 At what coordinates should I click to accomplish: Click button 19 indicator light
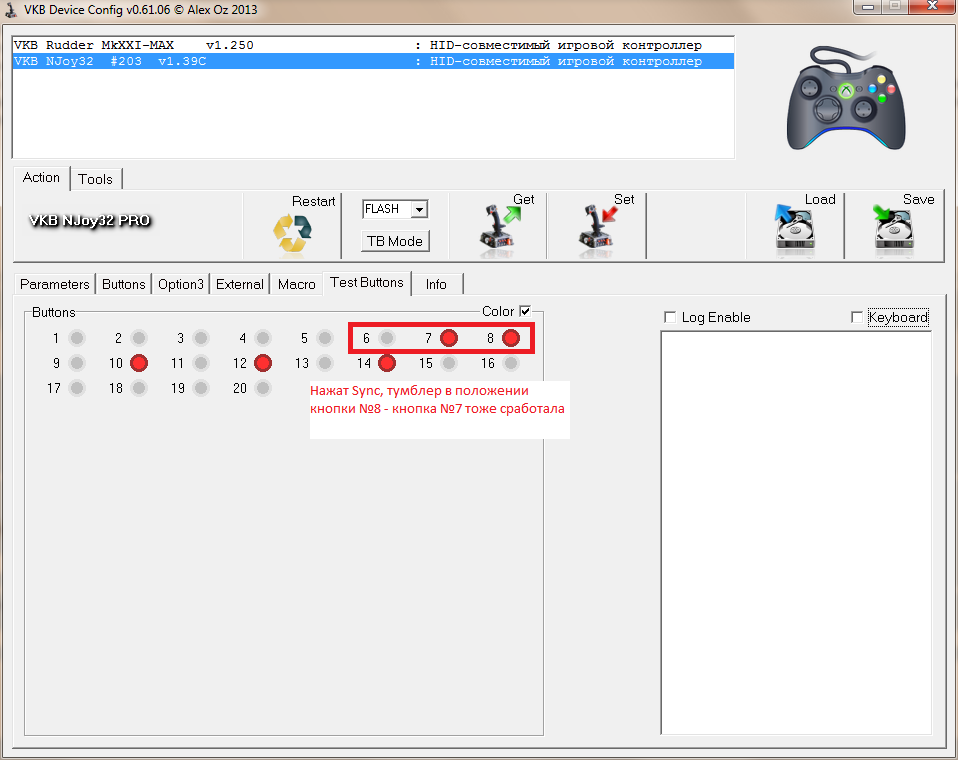point(201,388)
